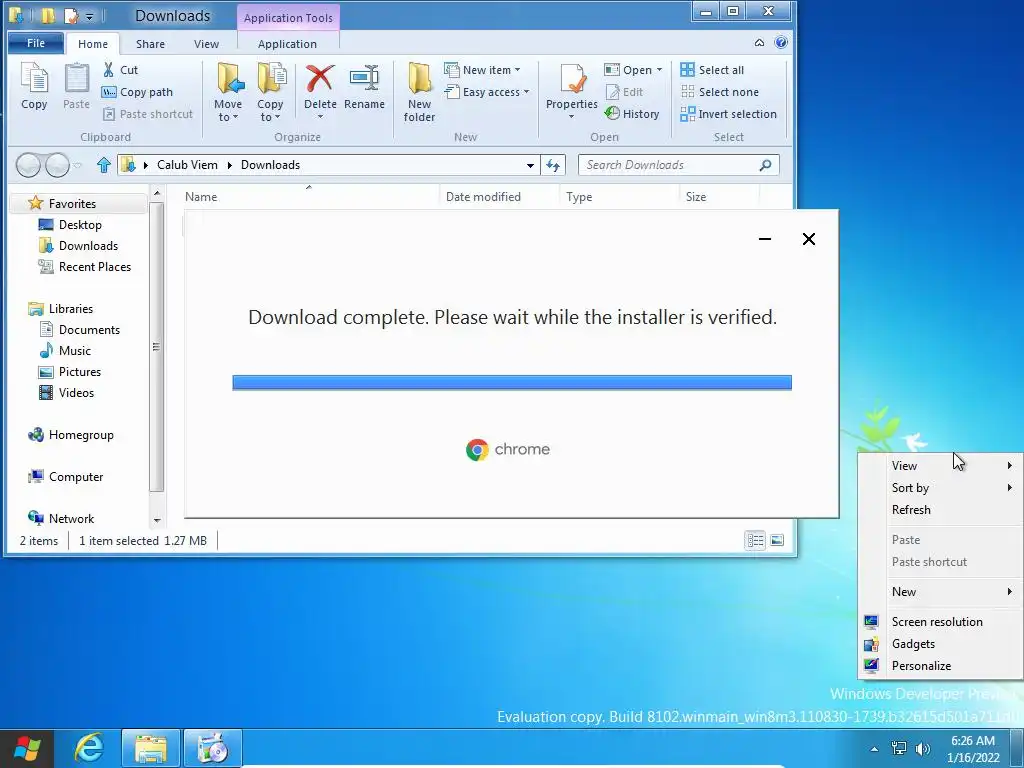Click Copy path in the ribbon

(x=138, y=92)
